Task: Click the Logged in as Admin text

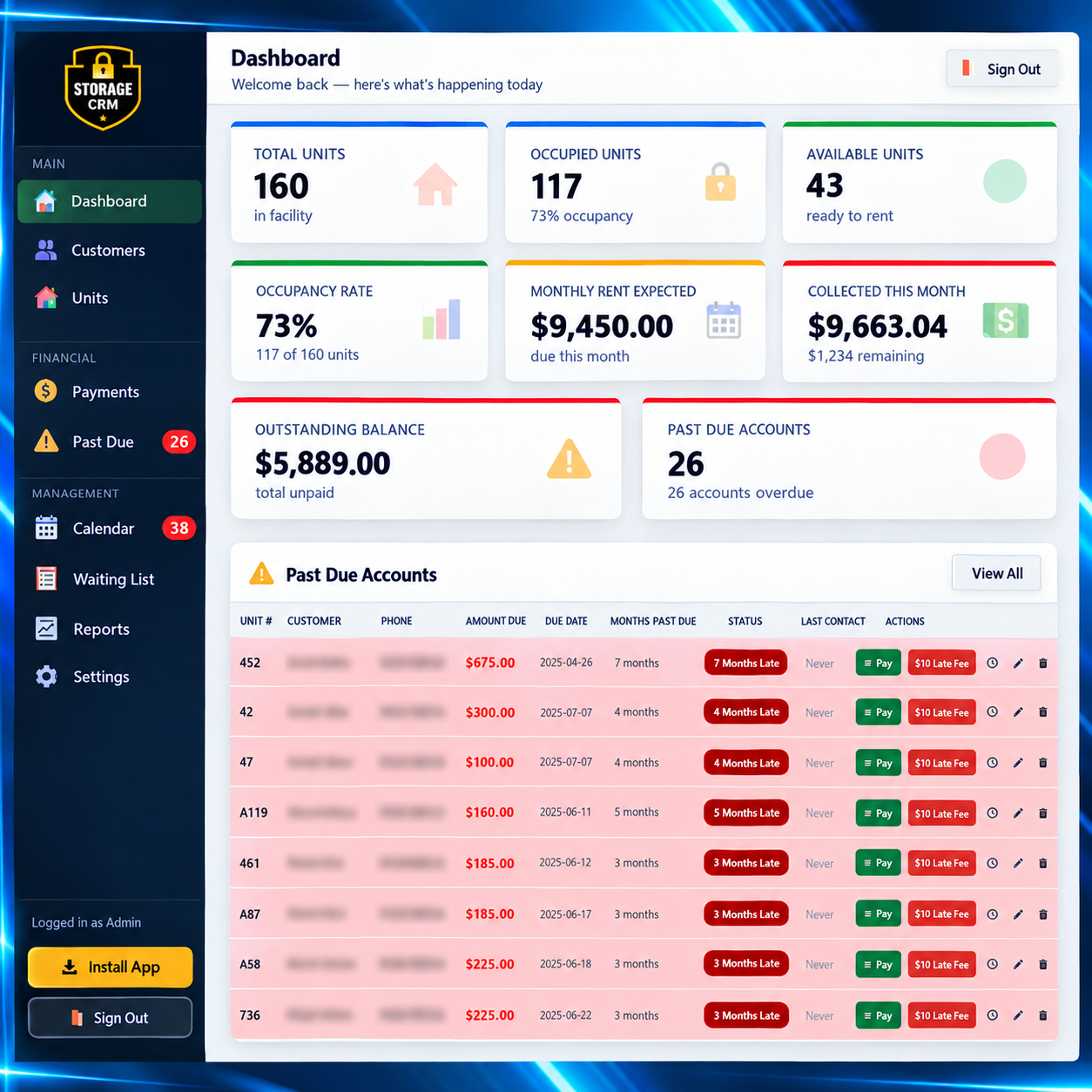Action: 86,922
